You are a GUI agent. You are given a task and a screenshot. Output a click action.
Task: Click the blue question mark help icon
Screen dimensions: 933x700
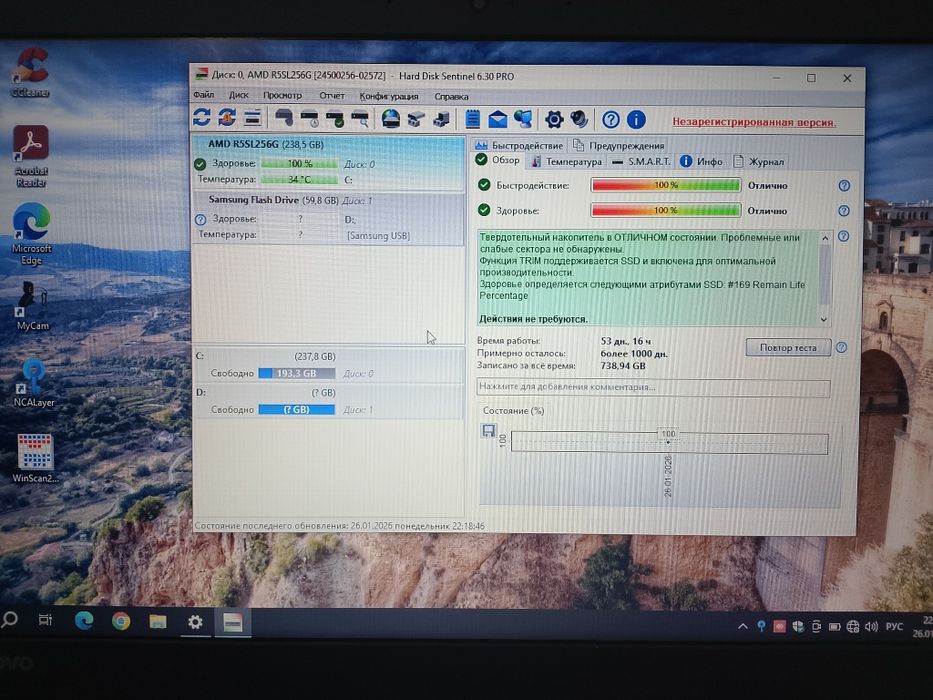pos(610,120)
